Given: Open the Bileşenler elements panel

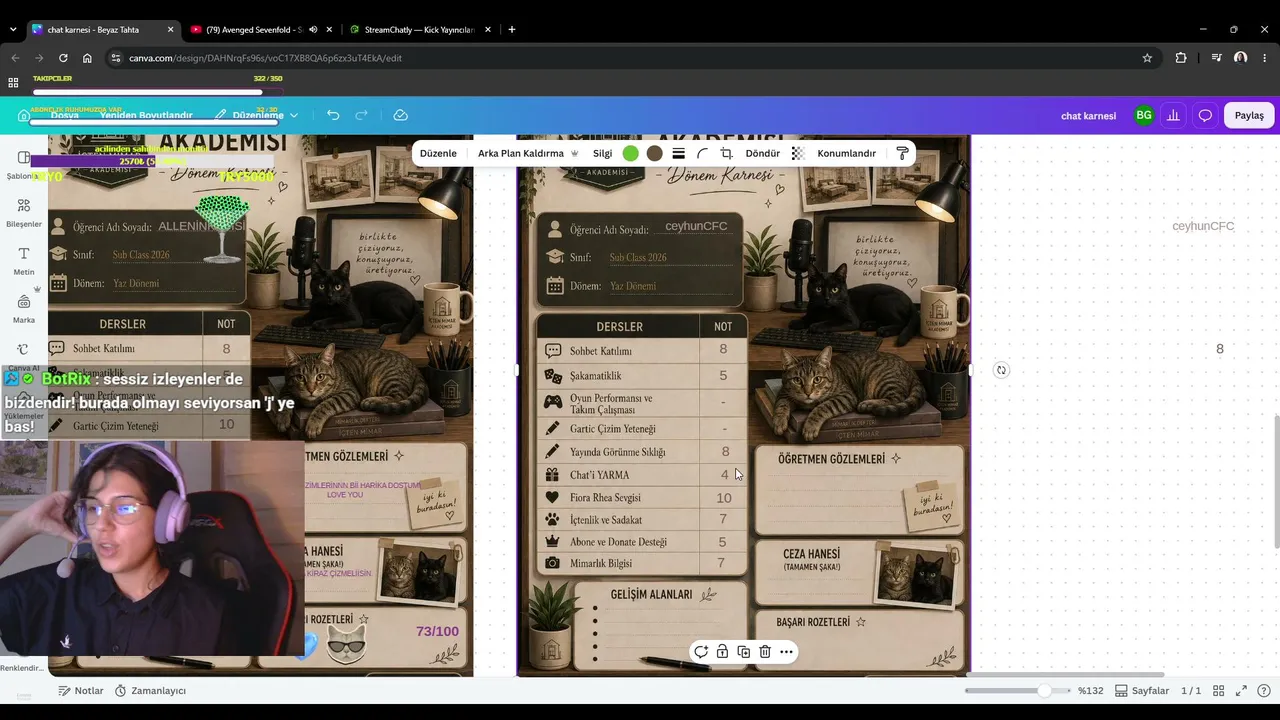Looking at the screenshot, I should point(24,212).
